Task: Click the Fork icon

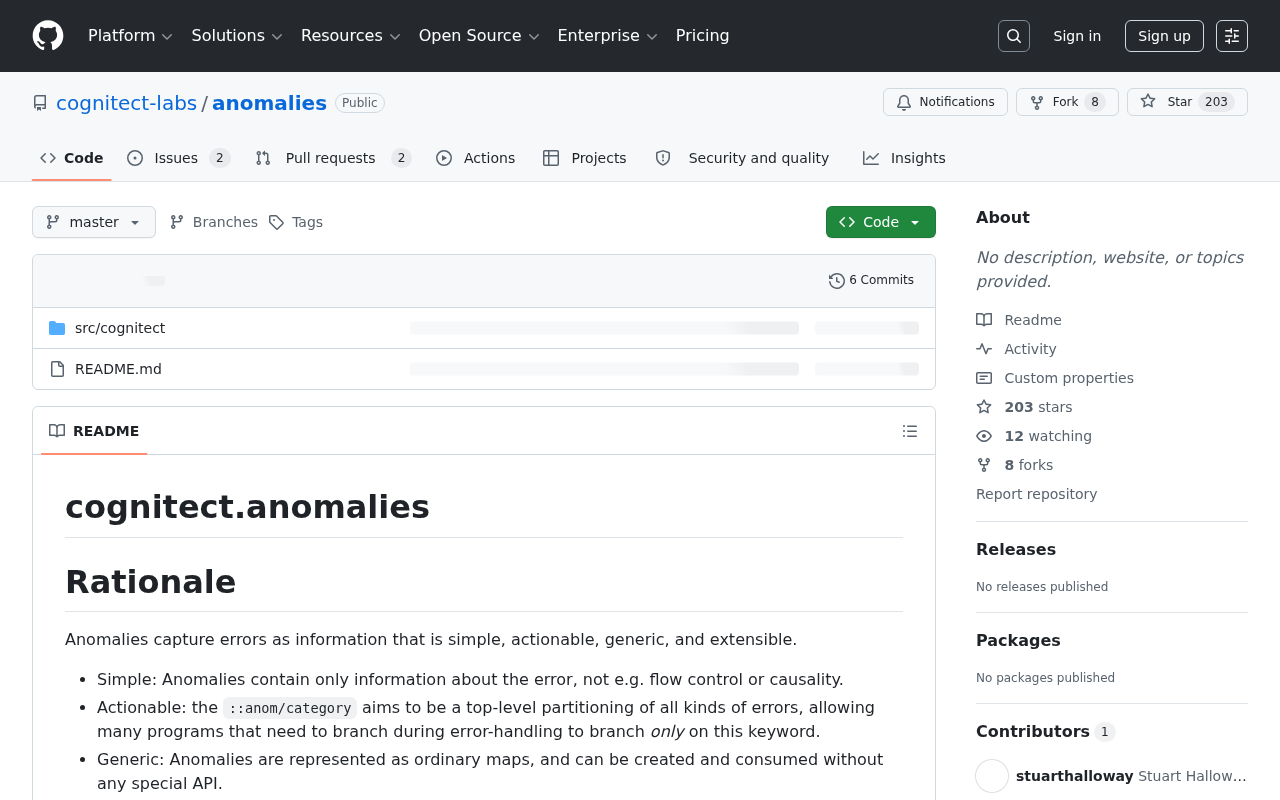Action: 1037,102
